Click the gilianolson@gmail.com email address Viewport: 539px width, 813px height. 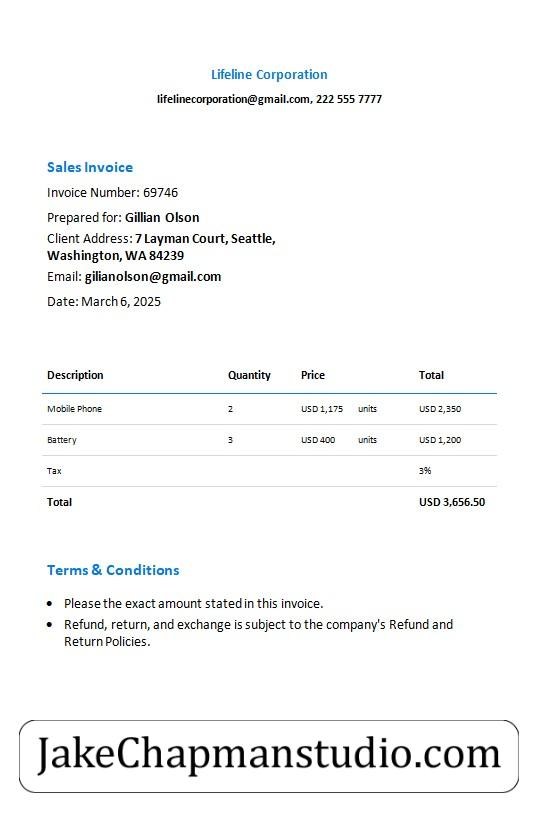coord(153,276)
